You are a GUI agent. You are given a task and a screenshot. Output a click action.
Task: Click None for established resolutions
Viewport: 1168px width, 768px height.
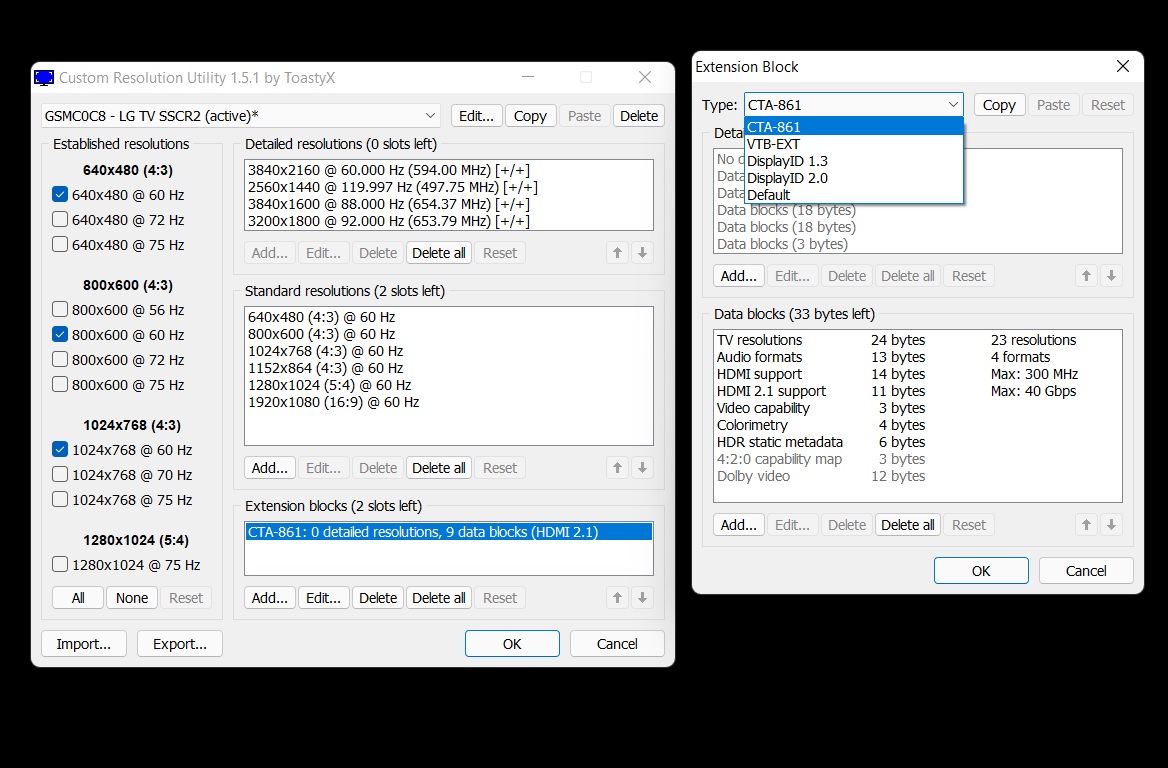[132, 597]
